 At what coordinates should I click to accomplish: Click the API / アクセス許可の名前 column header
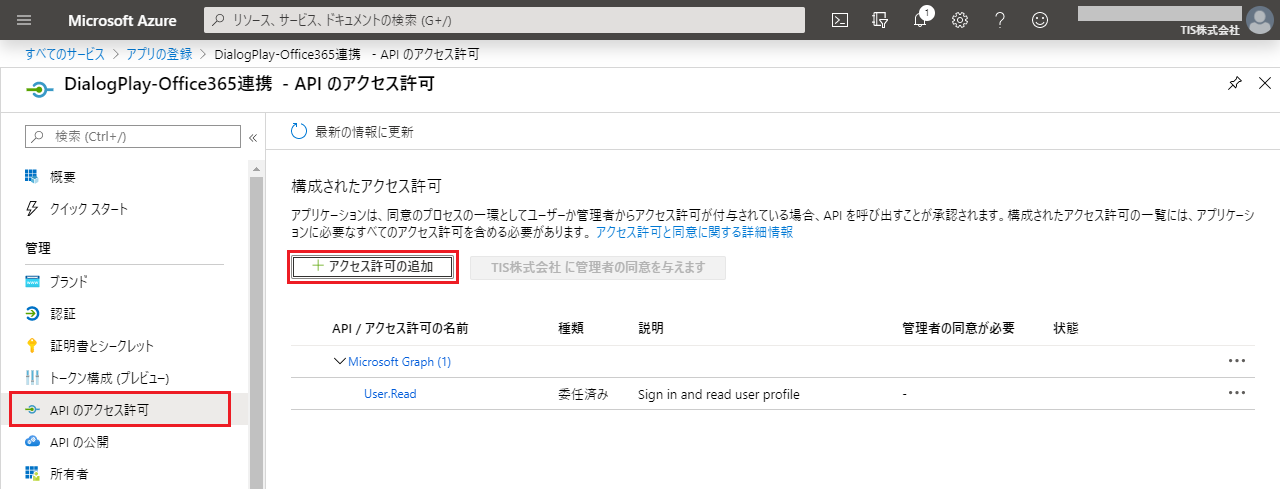tap(400, 328)
